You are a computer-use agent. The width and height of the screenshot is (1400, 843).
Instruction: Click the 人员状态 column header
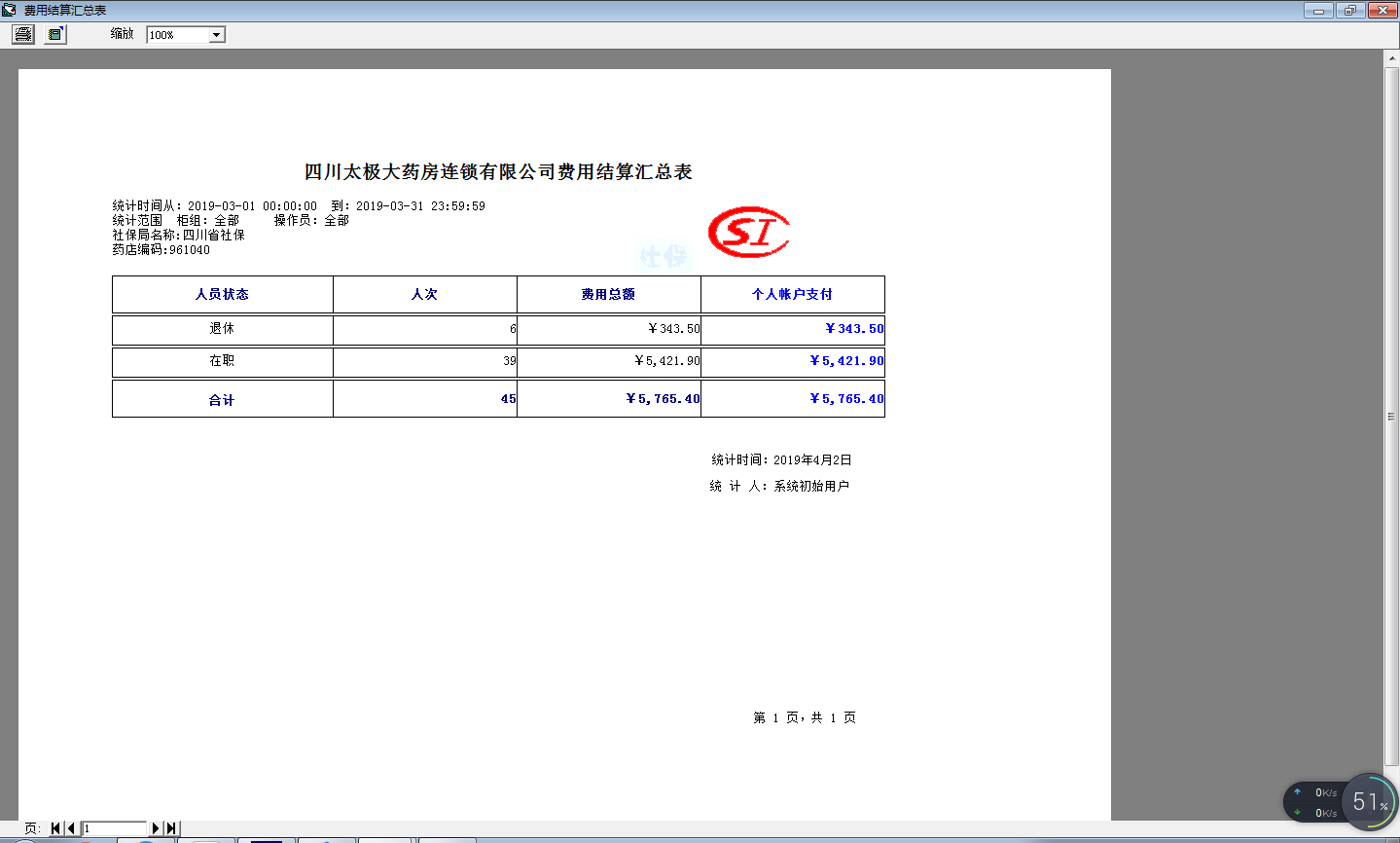point(223,294)
